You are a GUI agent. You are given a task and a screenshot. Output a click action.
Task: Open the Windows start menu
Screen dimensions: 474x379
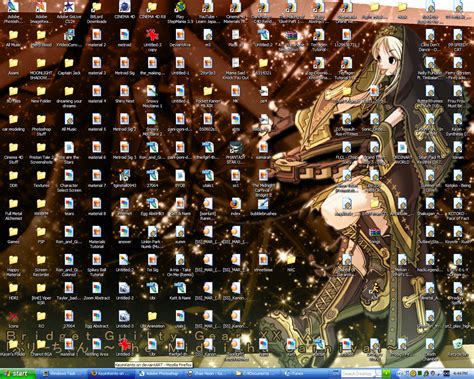[17, 374]
